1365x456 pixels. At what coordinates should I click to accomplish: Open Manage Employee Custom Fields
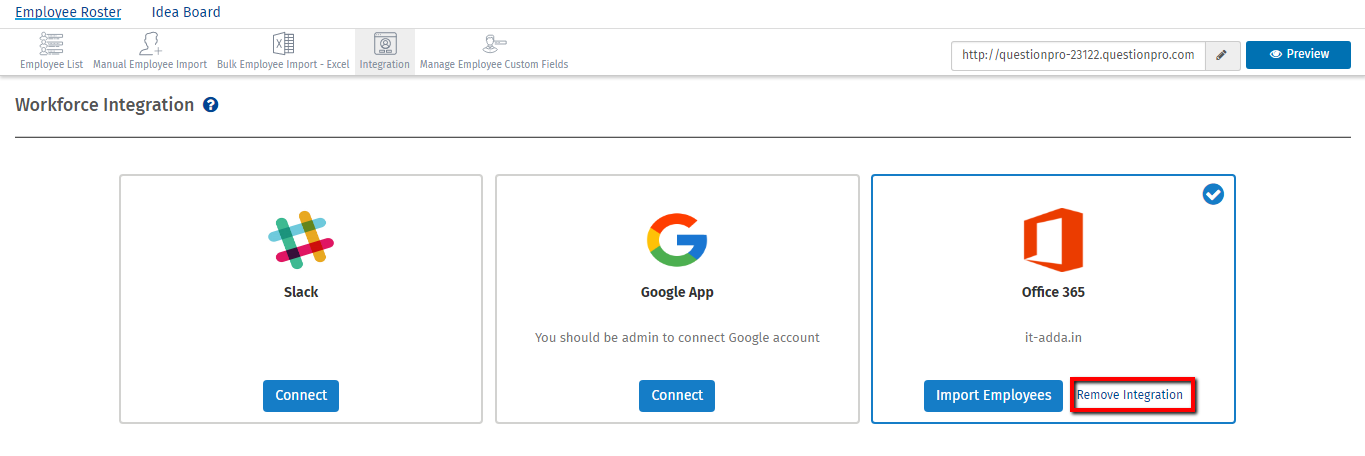click(x=494, y=44)
